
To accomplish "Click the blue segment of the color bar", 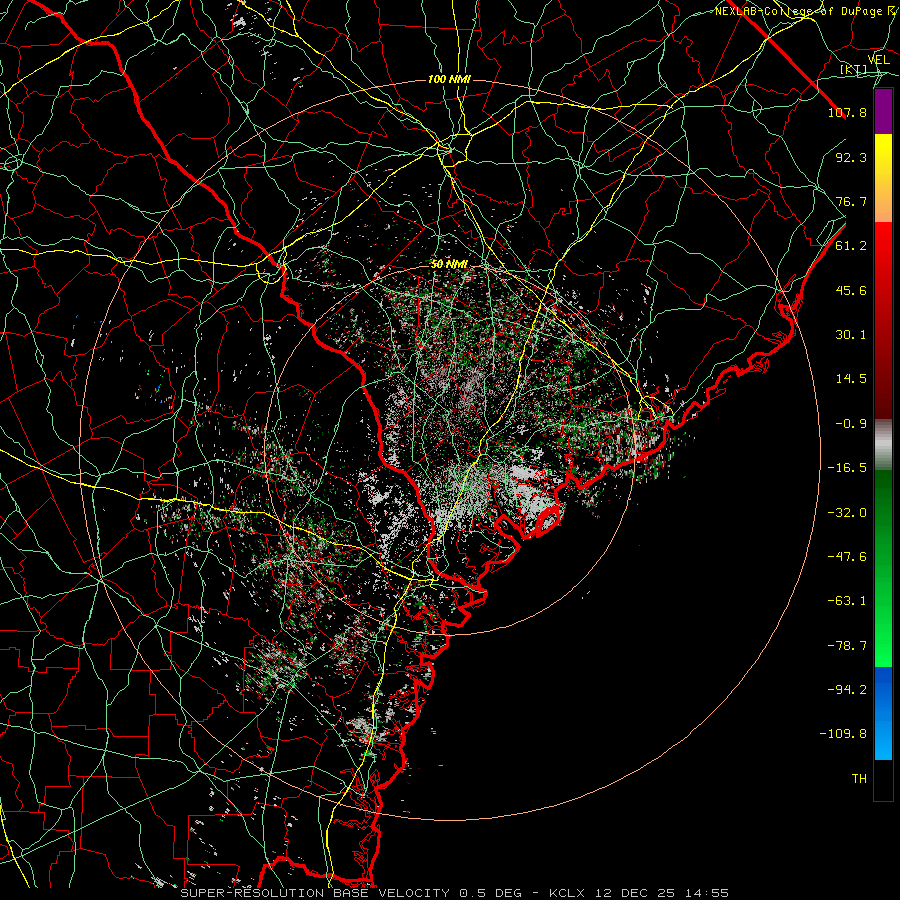I will click(x=883, y=713).
